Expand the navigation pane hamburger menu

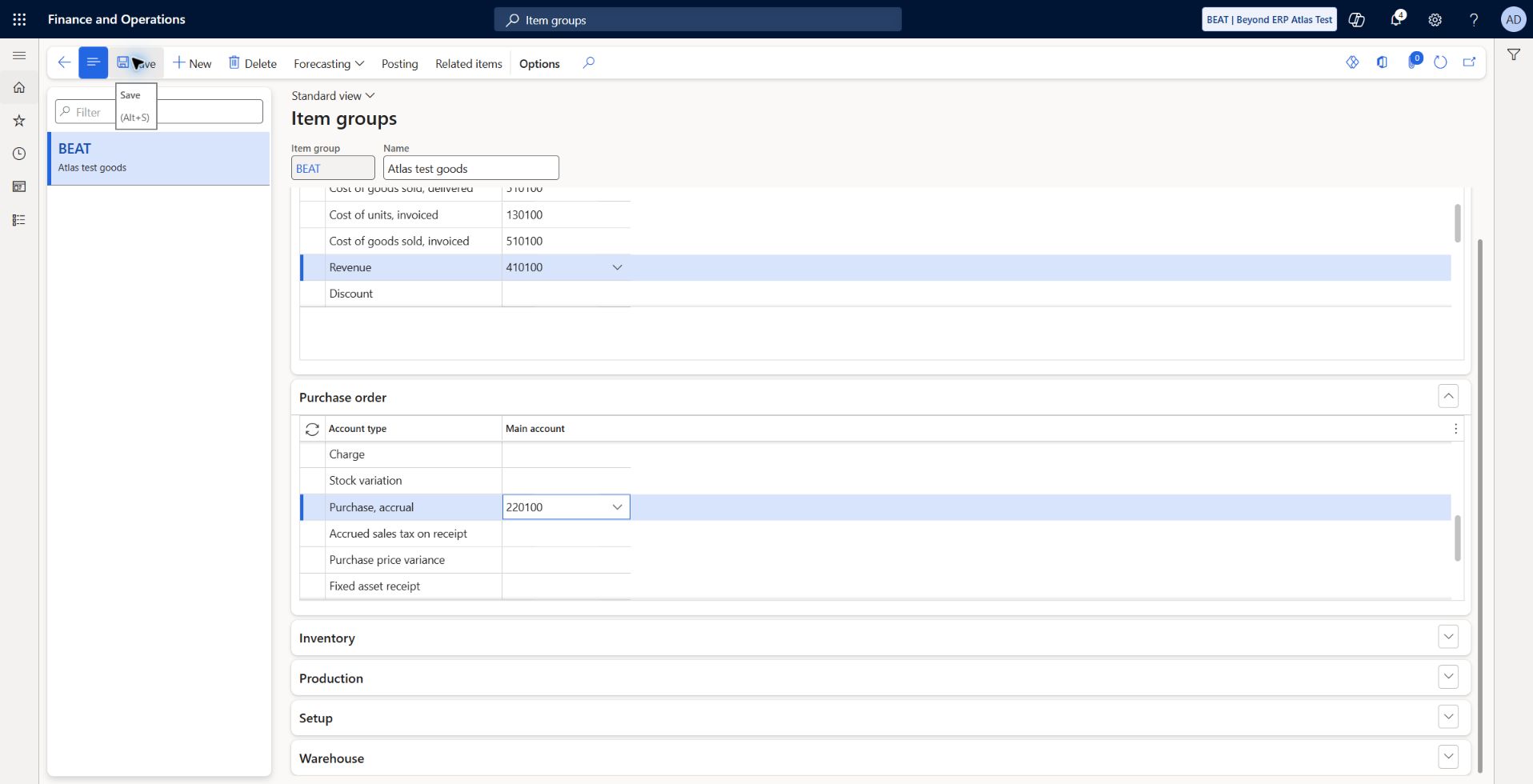point(19,55)
